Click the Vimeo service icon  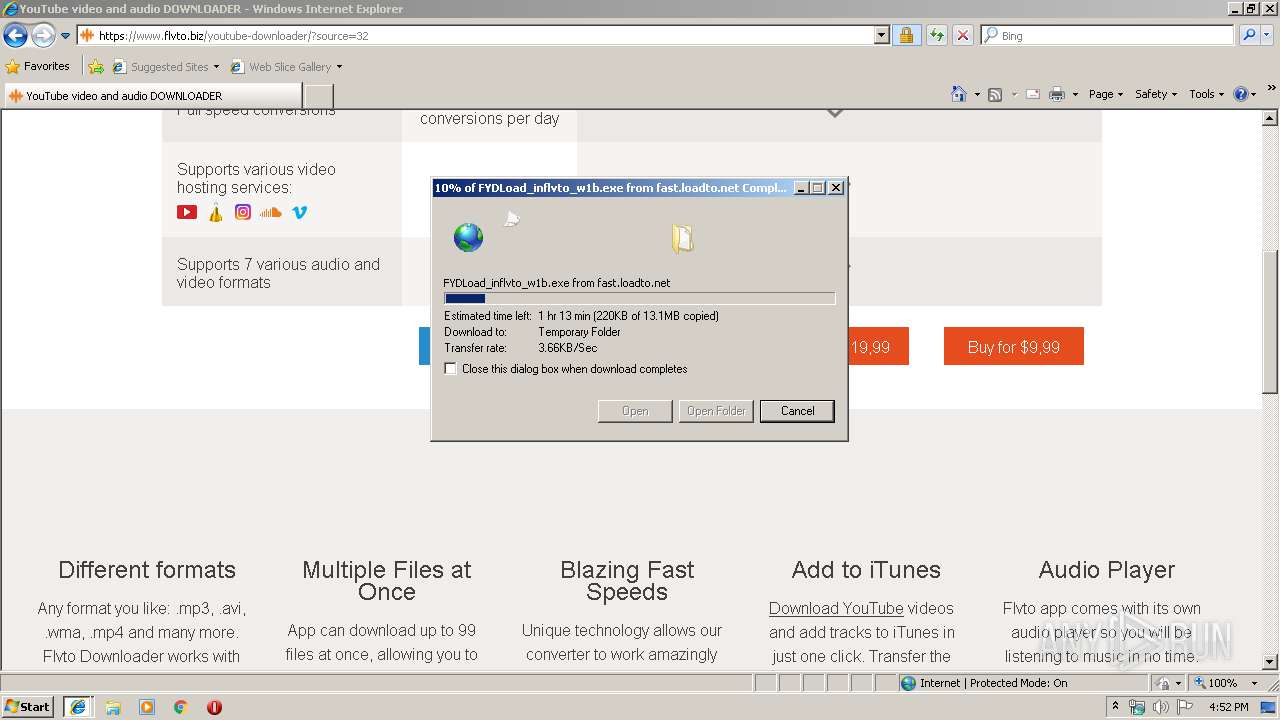[x=299, y=212]
